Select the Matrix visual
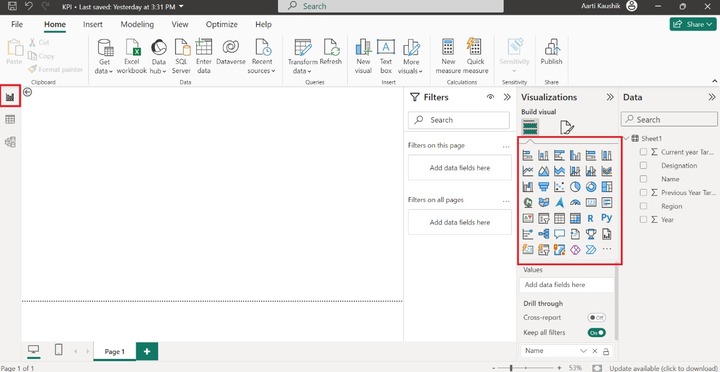Image resolution: width=720 pixels, height=372 pixels. tap(575, 218)
